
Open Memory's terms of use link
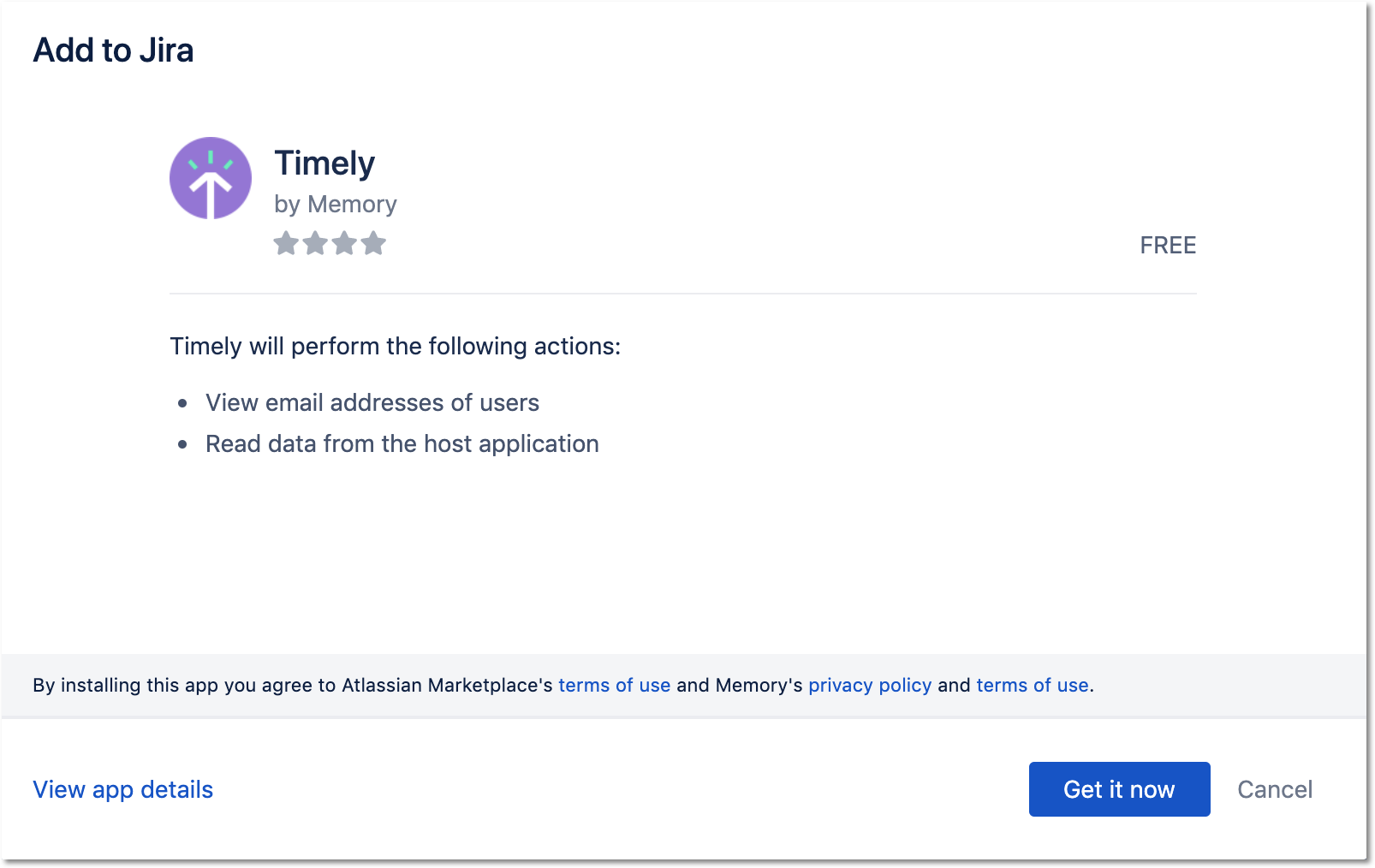1033,685
